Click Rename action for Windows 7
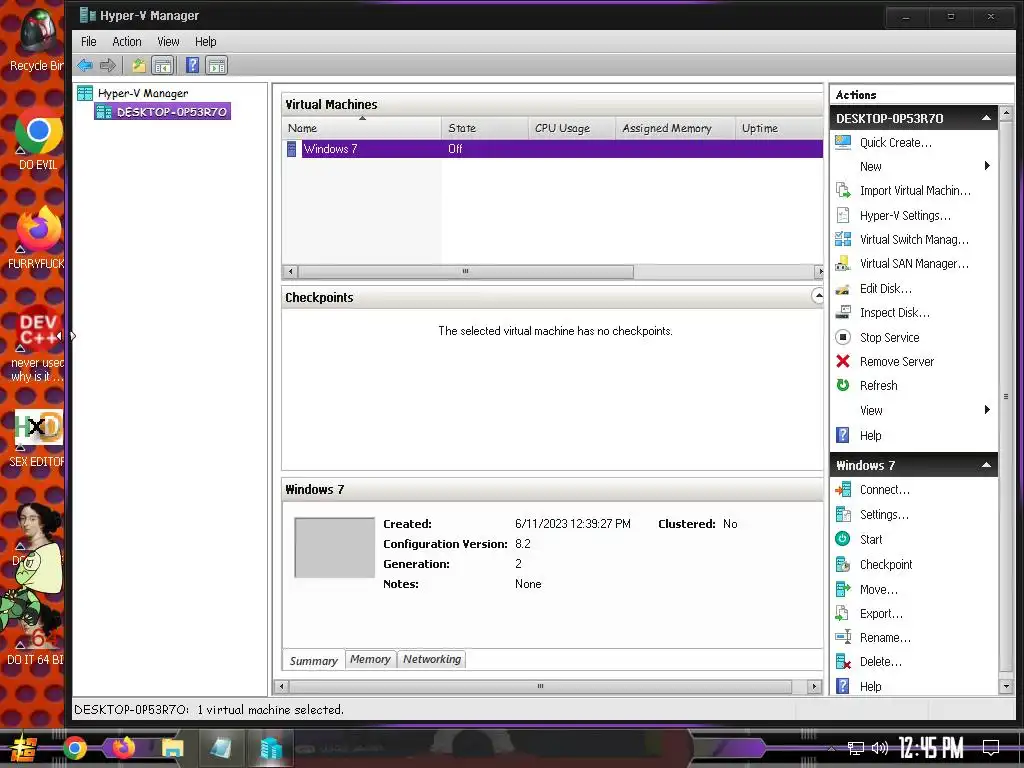The height and width of the screenshot is (768, 1024). point(885,638)
